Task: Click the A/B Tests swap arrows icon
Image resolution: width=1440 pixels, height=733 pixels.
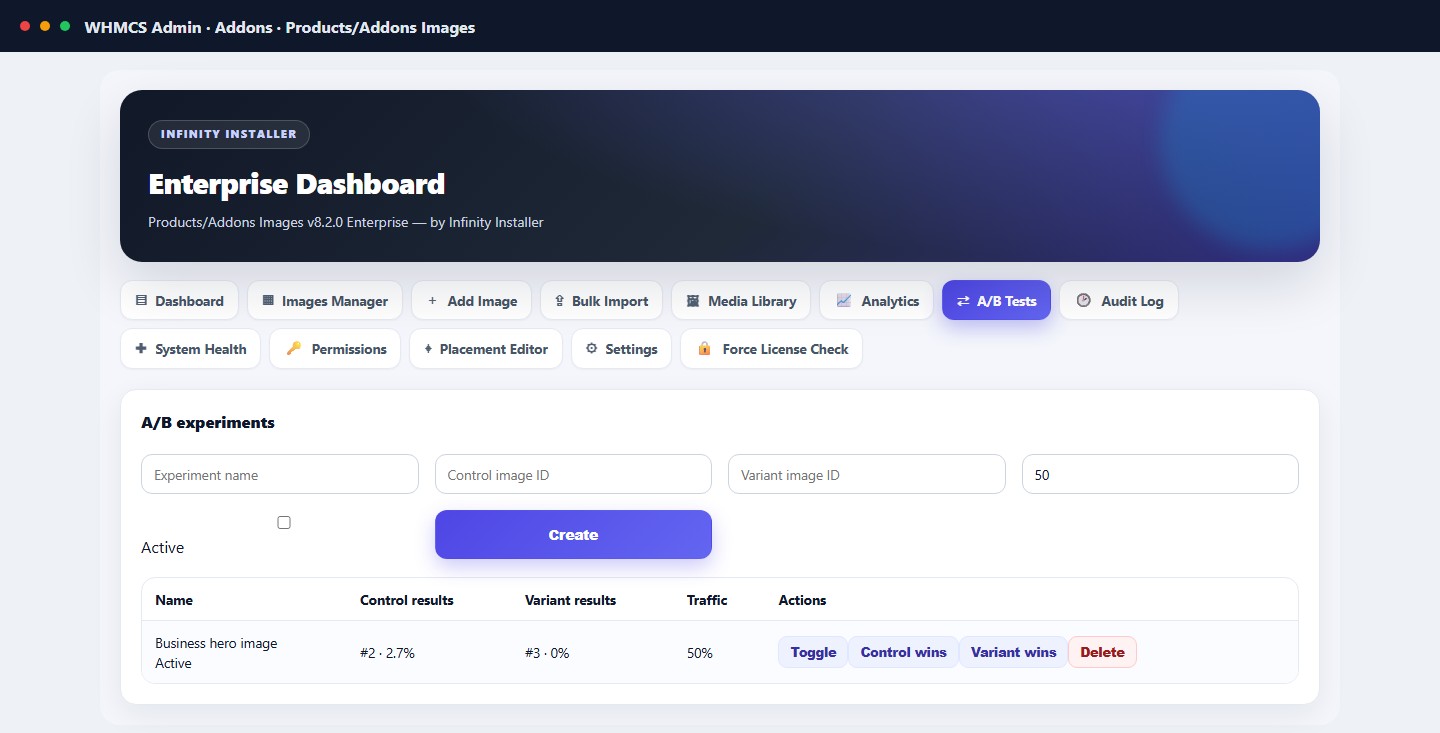Action: click(x=963, y=300)
